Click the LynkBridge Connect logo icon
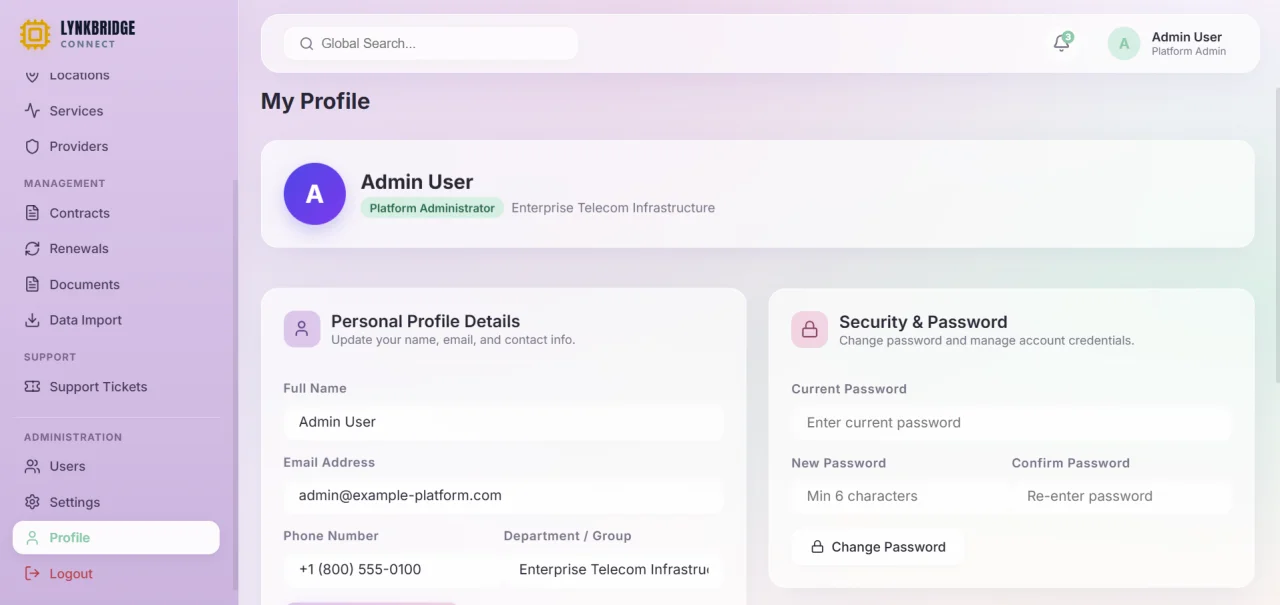Screen dimensions: 1280x605 [35, 35]
